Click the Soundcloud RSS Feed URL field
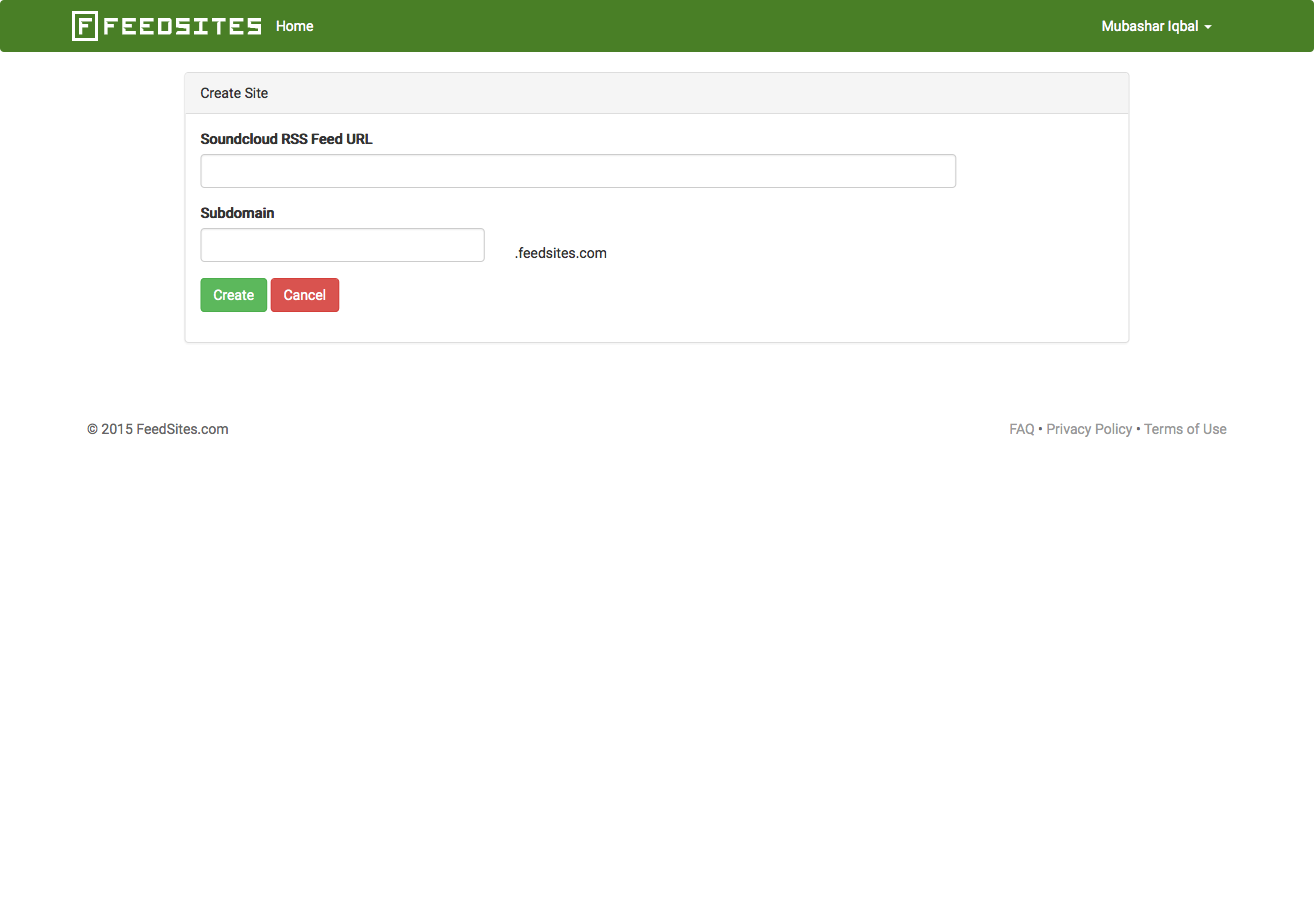This screenshot has height=921, width=1314. click(x=578, y=170)
